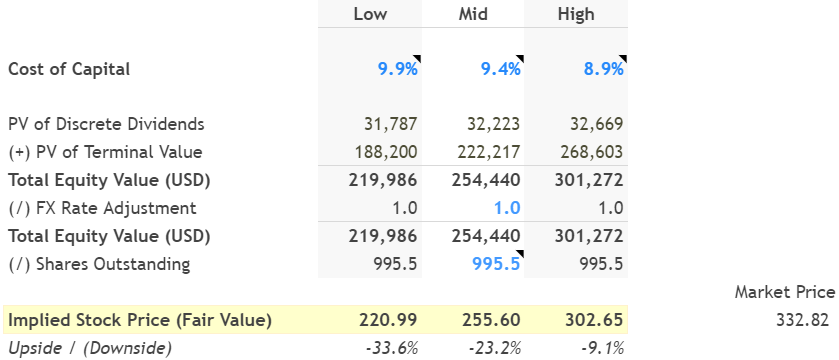Click Implied Stock Price (Fair Value) label
This screenshot has height=360, width=839.
140,320
